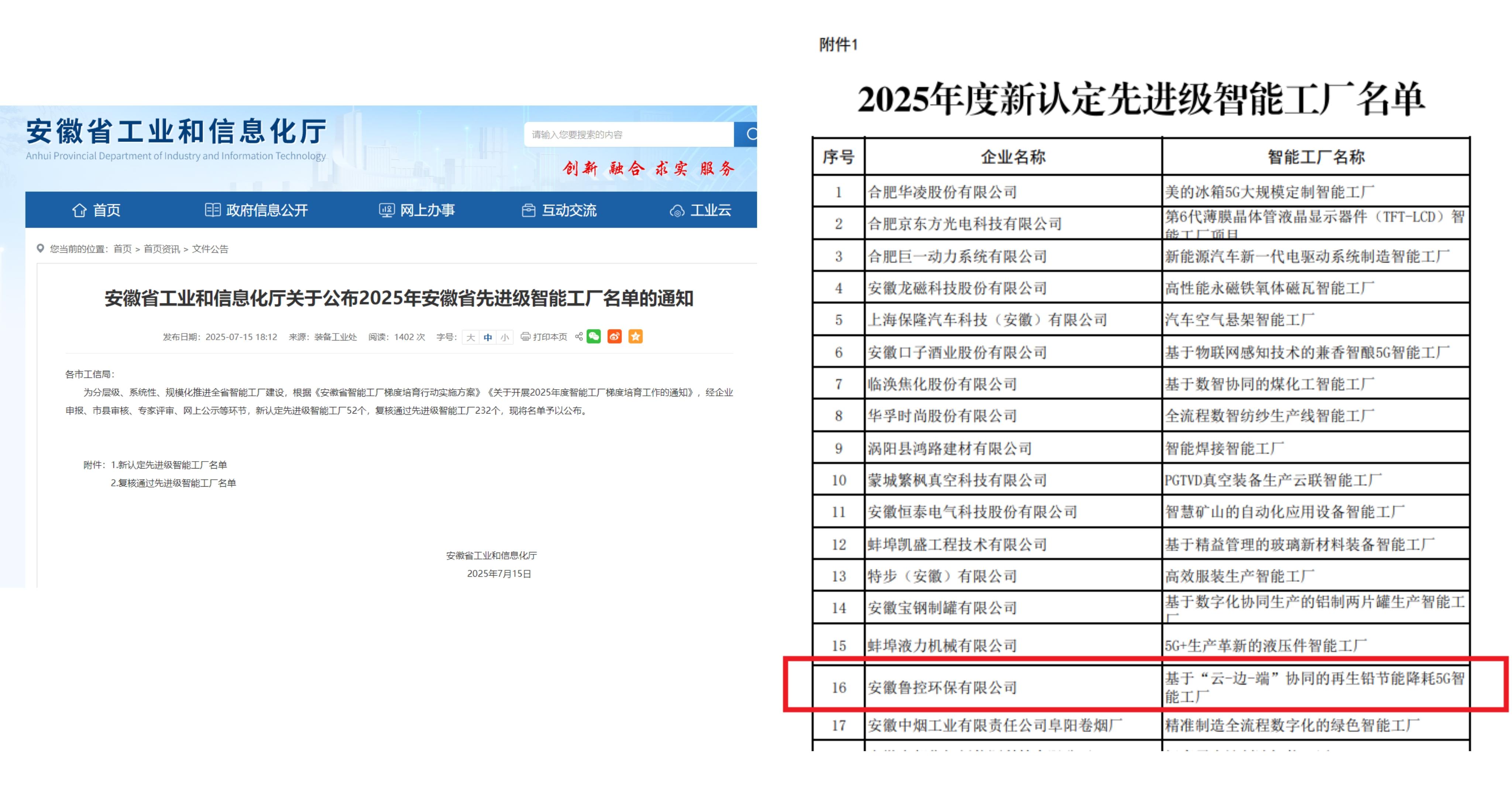Image resolution: width=1512 pixels, height=798 pixels.
Task: Click the home icon next to 首页
Action: point(79,210)
